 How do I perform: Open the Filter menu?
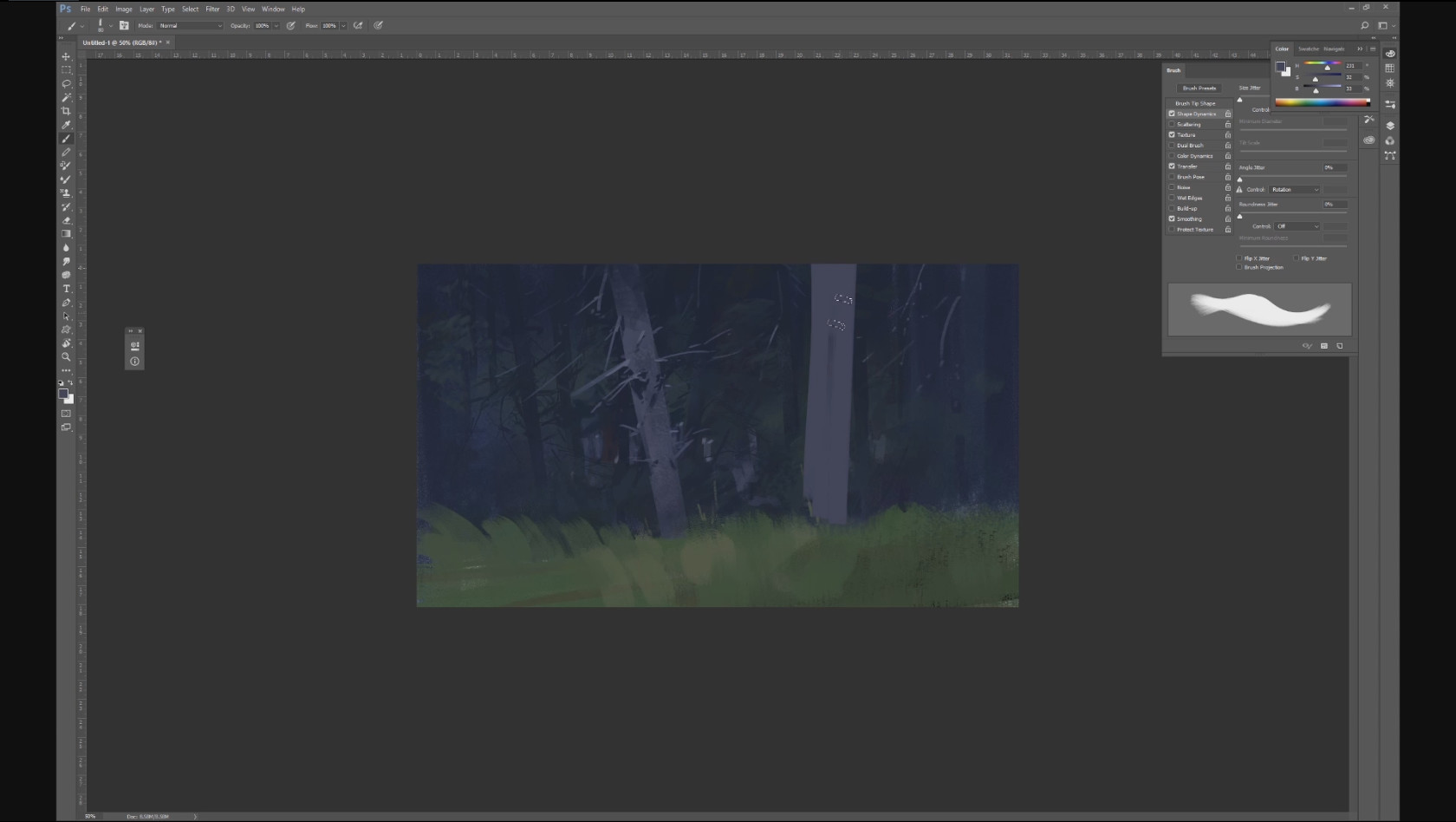[211, 9]
